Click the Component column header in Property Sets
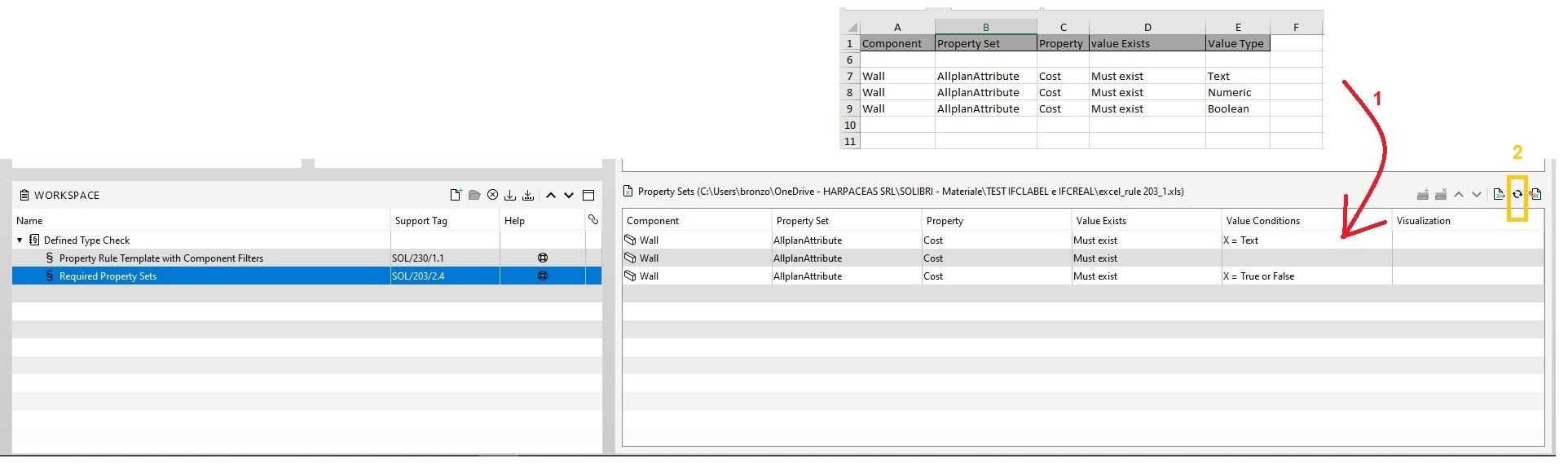 point(697,220)
